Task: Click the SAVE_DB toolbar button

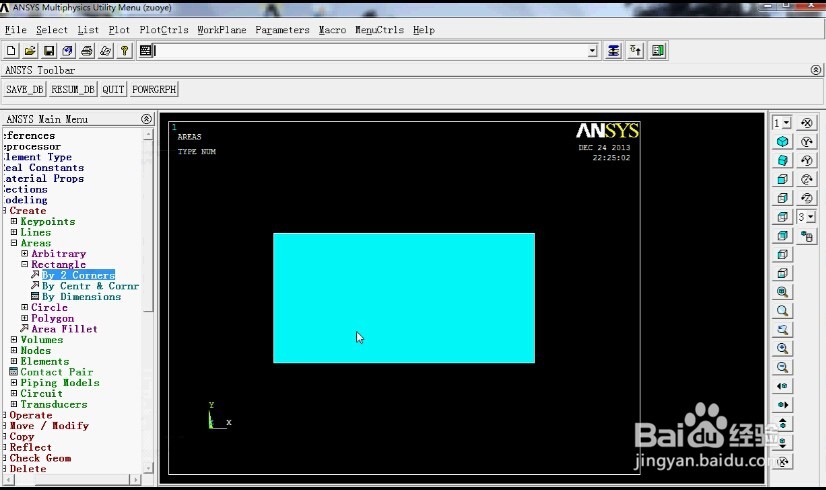Action: [25, 90]
